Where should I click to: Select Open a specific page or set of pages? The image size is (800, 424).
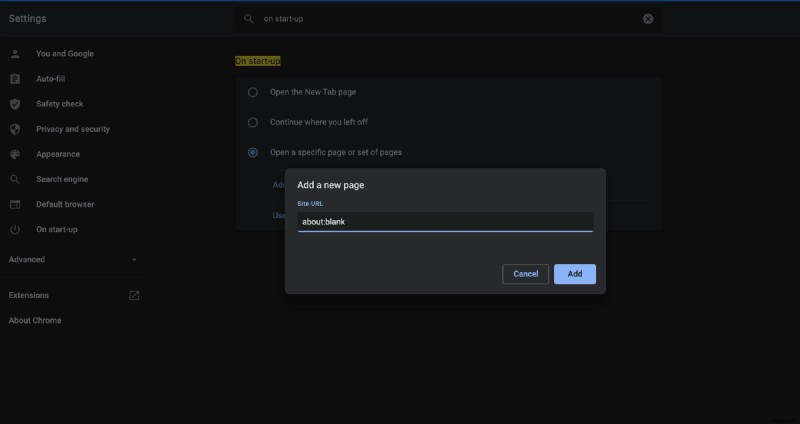click(x=253, y=153)
